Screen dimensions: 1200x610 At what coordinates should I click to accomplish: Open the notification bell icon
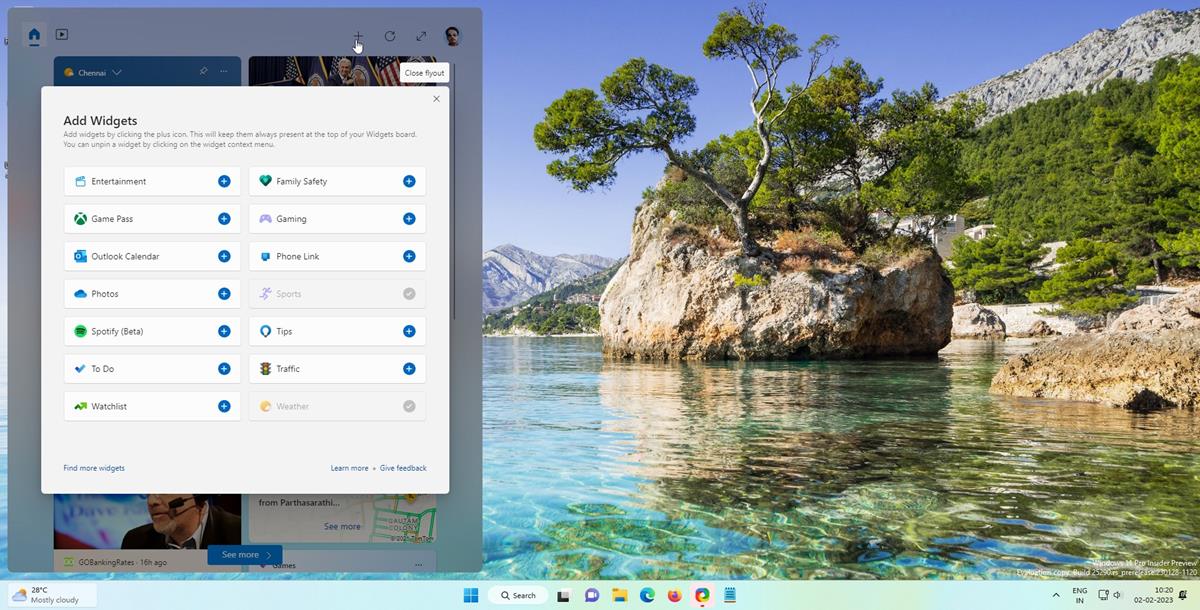coord(1183,595)
